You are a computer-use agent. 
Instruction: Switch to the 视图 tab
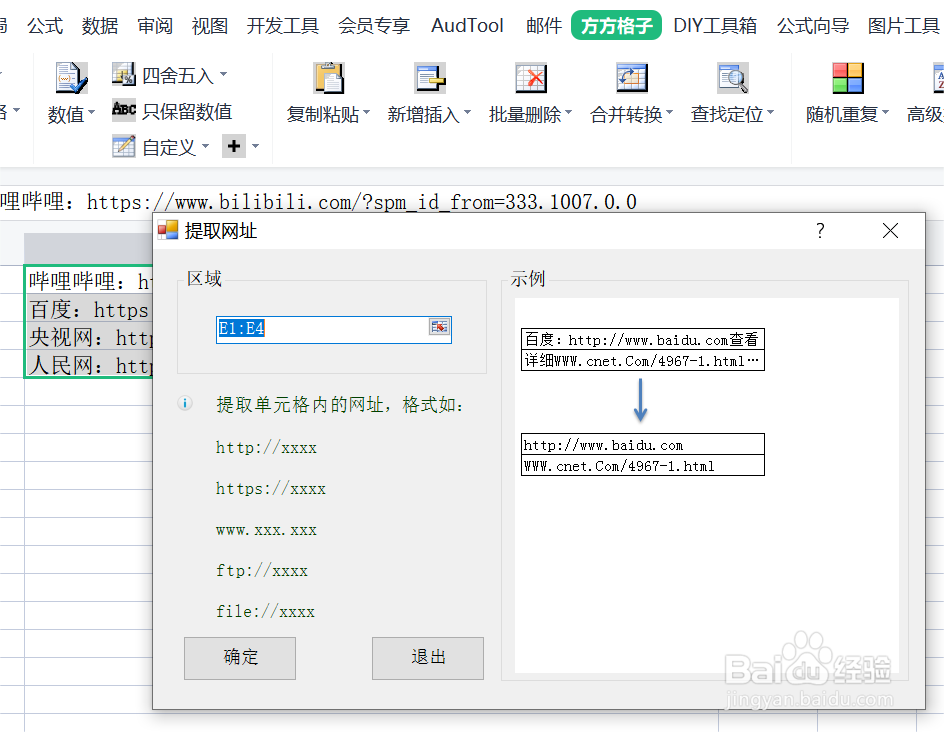pos(210,26)
